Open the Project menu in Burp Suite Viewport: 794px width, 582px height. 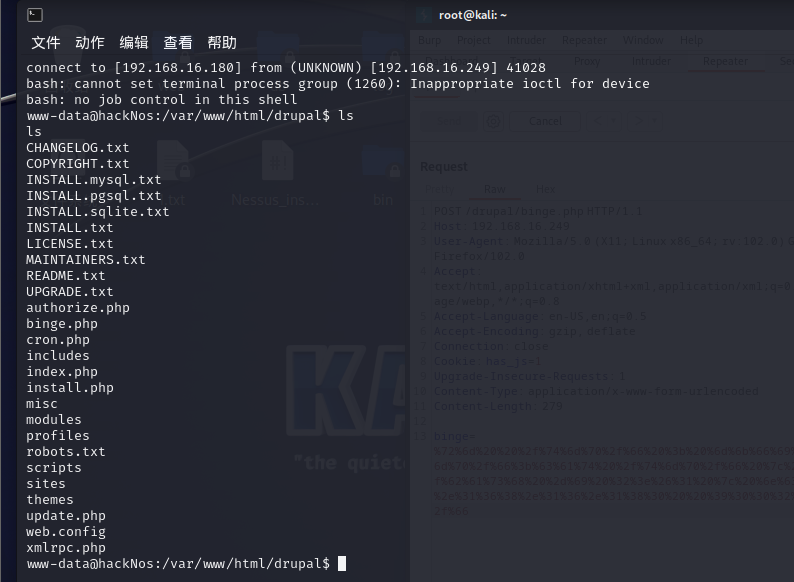pyautogui.click(x=473, y=40)
